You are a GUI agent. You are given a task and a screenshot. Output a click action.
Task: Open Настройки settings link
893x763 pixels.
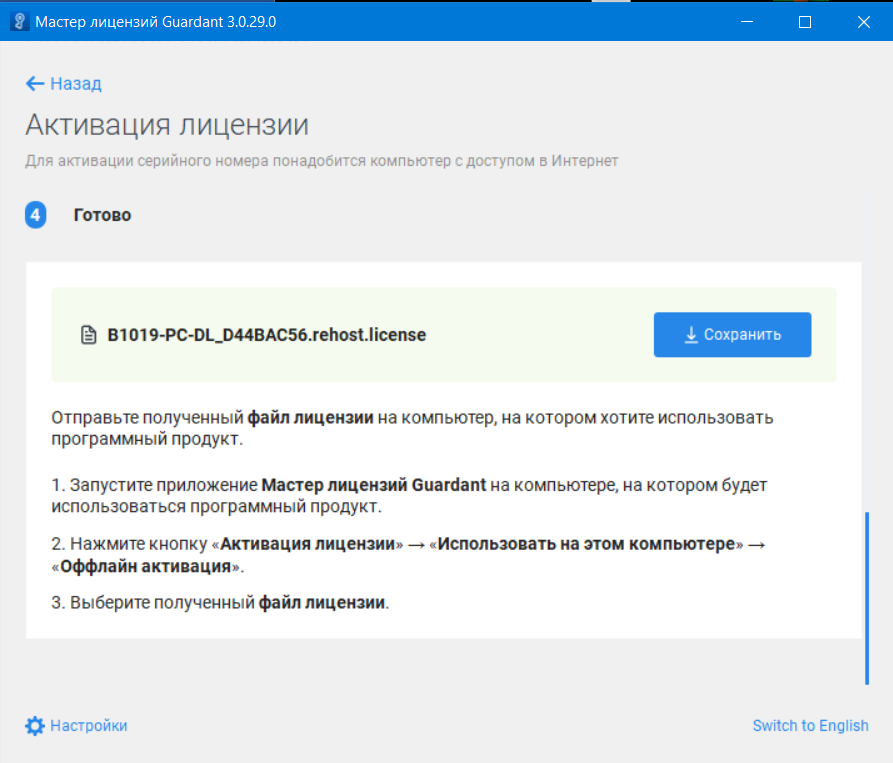pos(89,726)
